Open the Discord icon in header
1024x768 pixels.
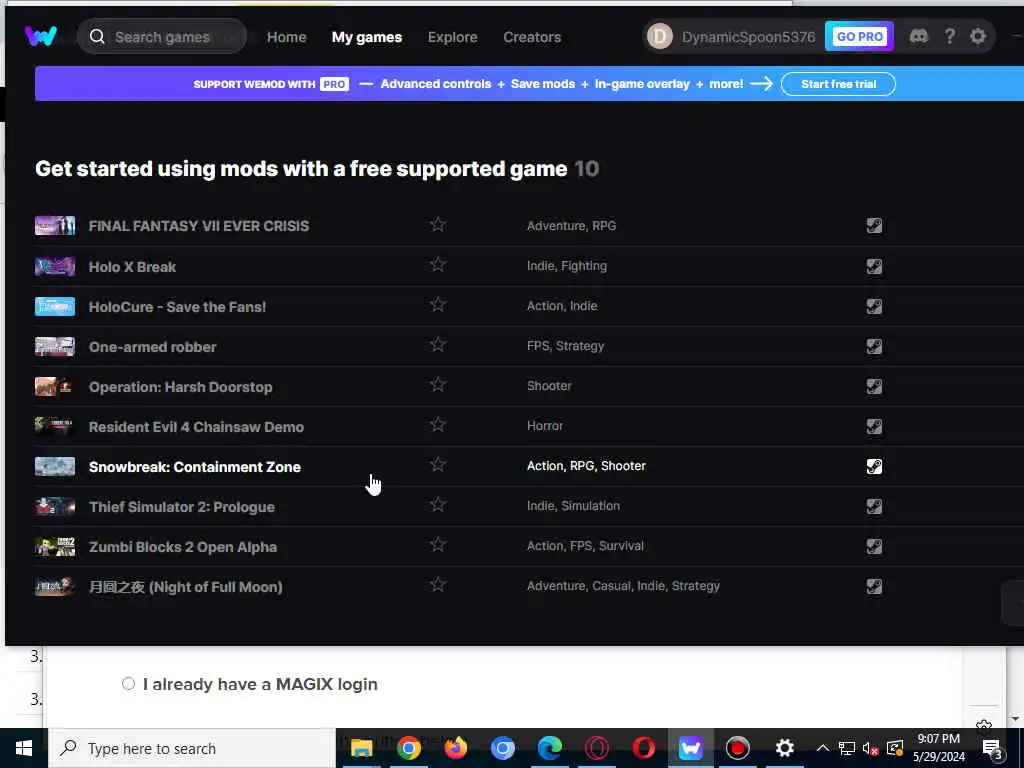[x=919, y=36]
